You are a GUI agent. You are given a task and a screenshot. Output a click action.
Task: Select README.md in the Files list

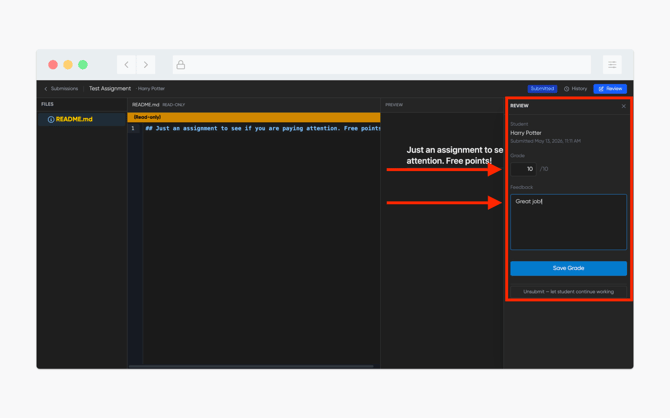tap(82, 119)
